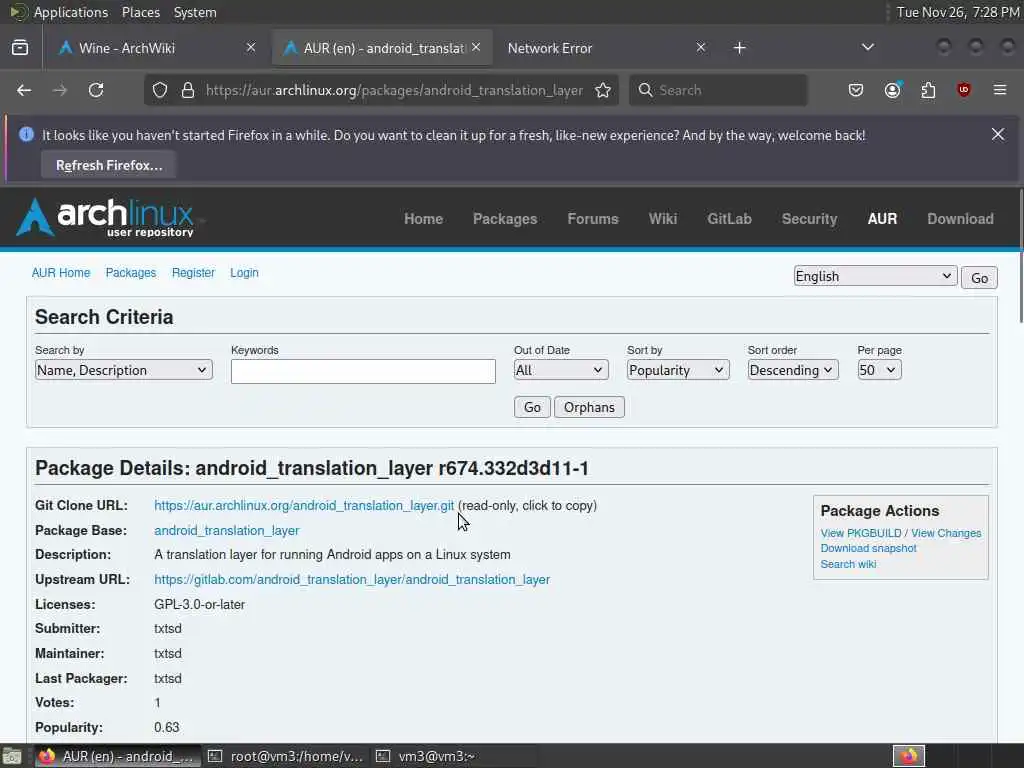Open the extensions puzzle icon
Viewport: 1024px width, 768px height.
pos(928,90)
